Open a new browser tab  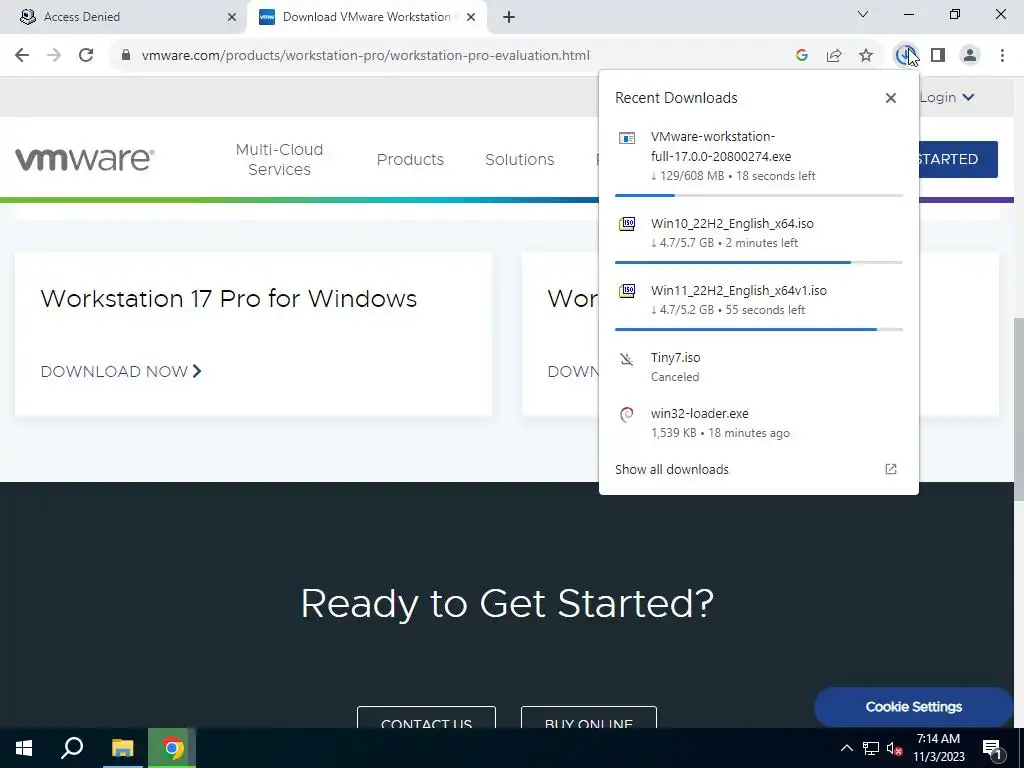[x=509, y=17]
